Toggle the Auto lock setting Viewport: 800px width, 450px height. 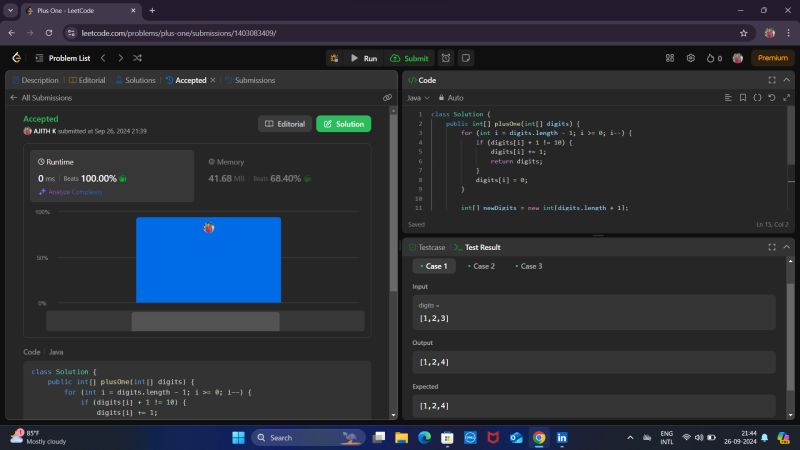(x=450, y=98)
